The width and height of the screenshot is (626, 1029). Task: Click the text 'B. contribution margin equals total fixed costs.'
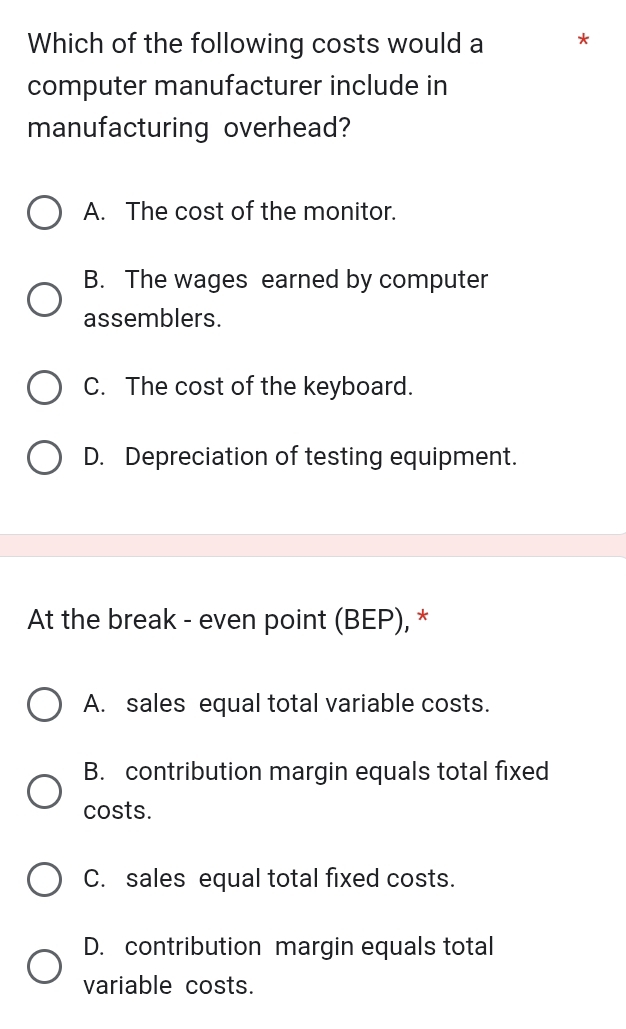tap(316, 791)
